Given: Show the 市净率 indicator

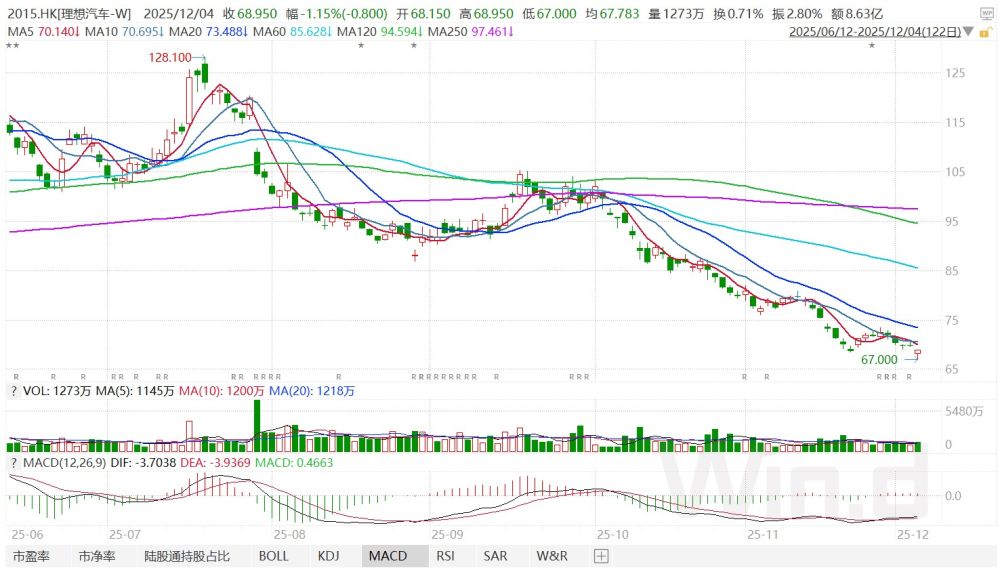Looking at the screenshot, I should (x=98, y=556).
